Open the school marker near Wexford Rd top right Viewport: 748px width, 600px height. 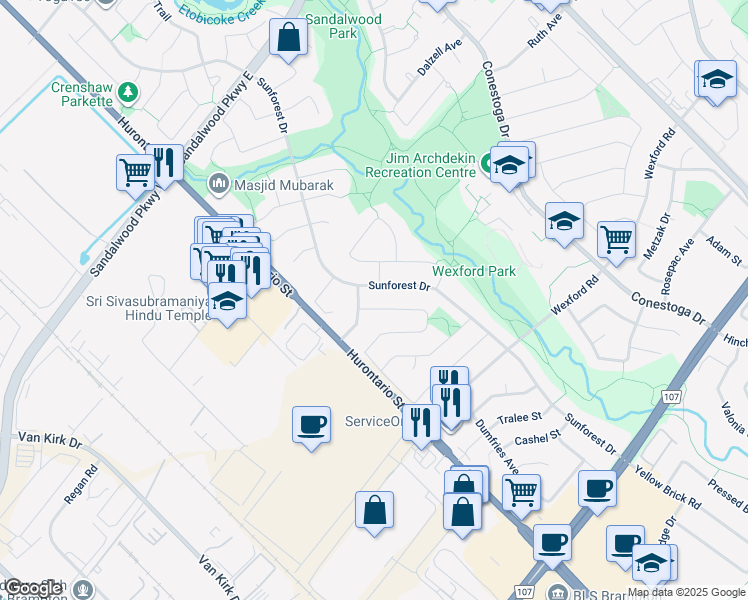(717, 83)
